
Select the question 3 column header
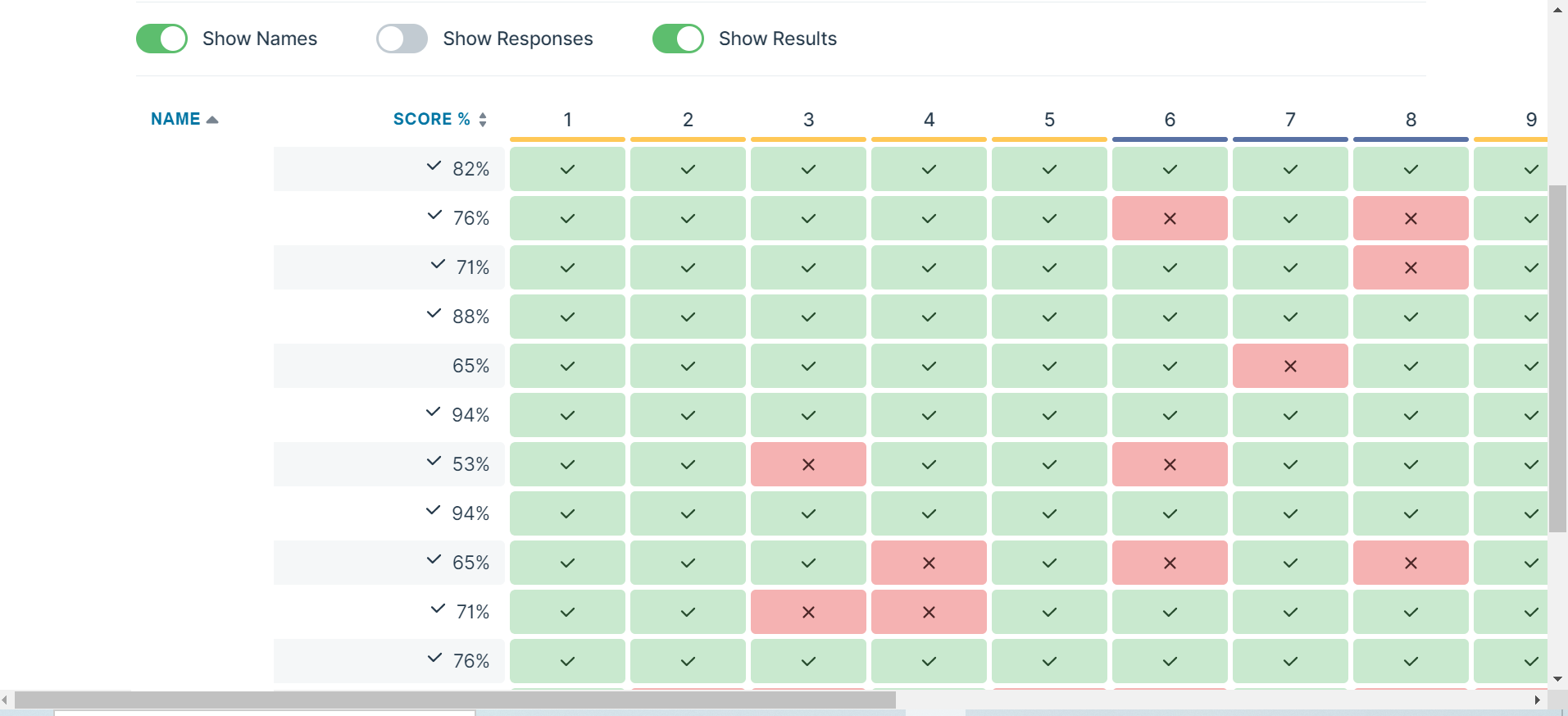pyautogui.click(x=808, y=119)
